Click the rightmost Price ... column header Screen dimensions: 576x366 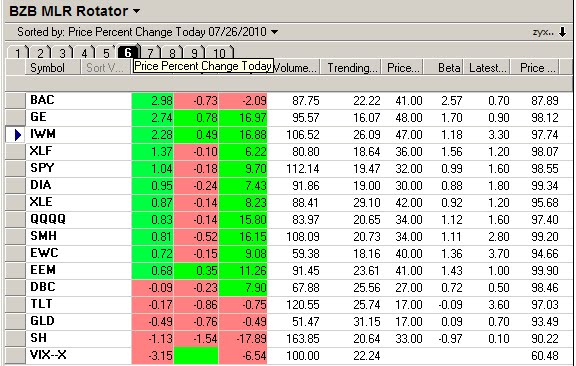(535, 68)
